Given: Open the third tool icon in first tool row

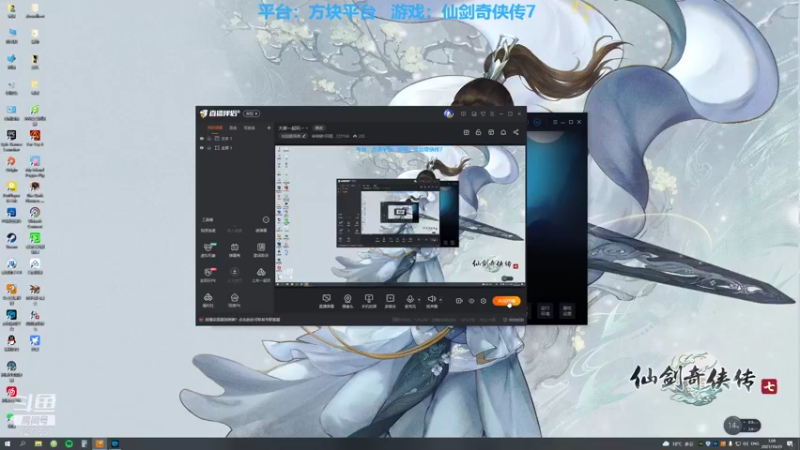Looking at the screenshot, I should pos(261,247).
